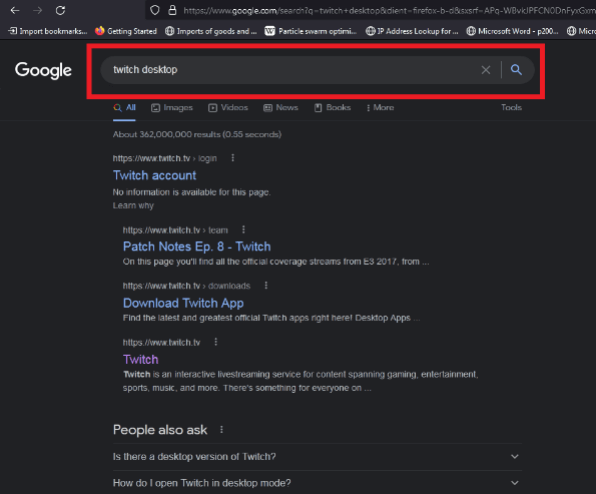Click the blue magnifier search button
This screenshot has width=596, height=494.
(x=516, y=70)
